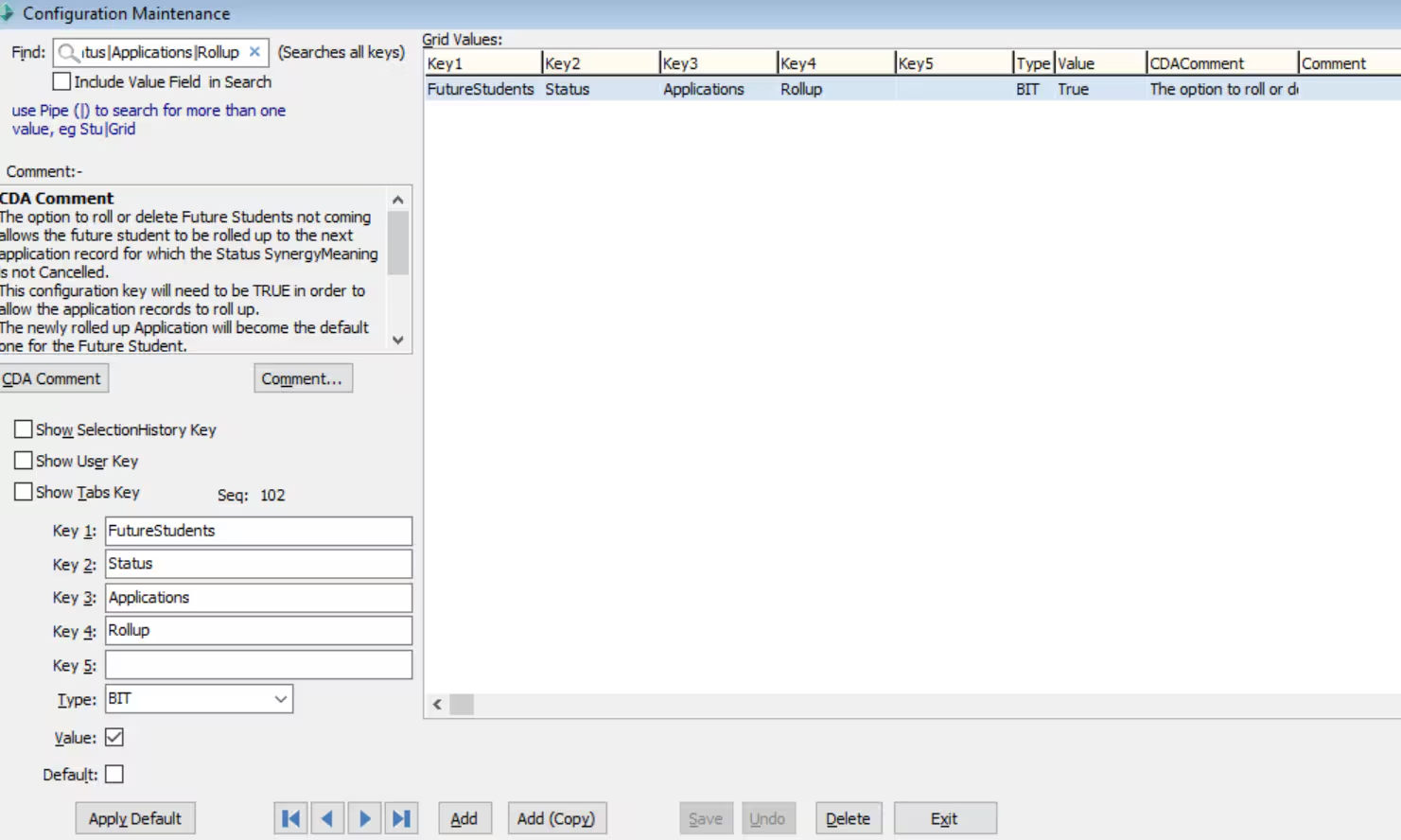The height and width of the screenshot is (840, 1401).
Task: Jump to the last record
Action: click(x=401, y=818)
